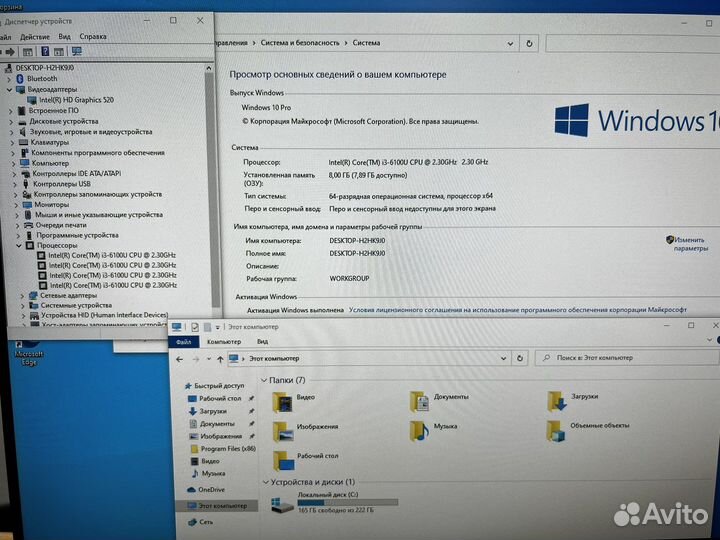Collapse the Папки (7) group
This screenshot has height=540, width=720.
(x=264, y=381)
